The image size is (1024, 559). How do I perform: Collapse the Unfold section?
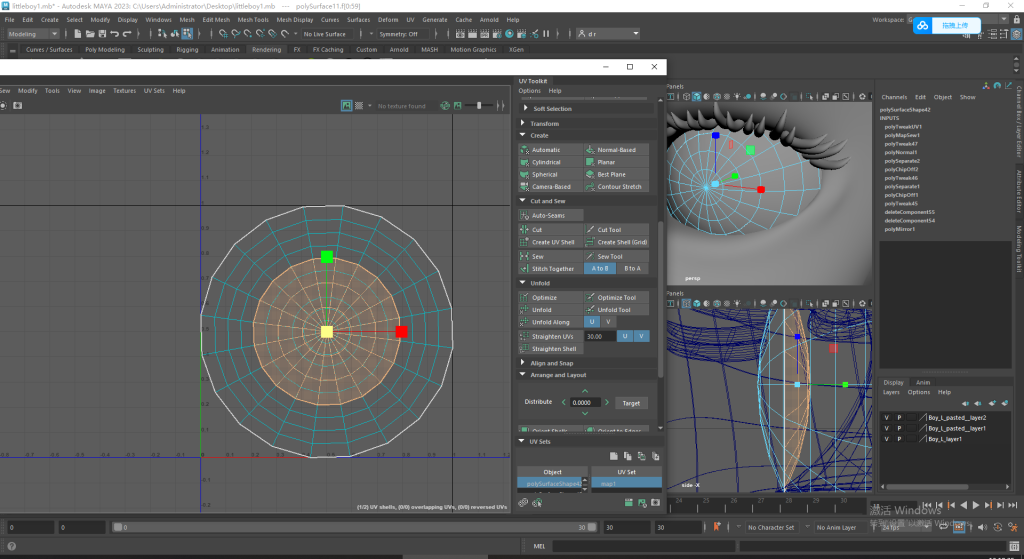point(522,283)
